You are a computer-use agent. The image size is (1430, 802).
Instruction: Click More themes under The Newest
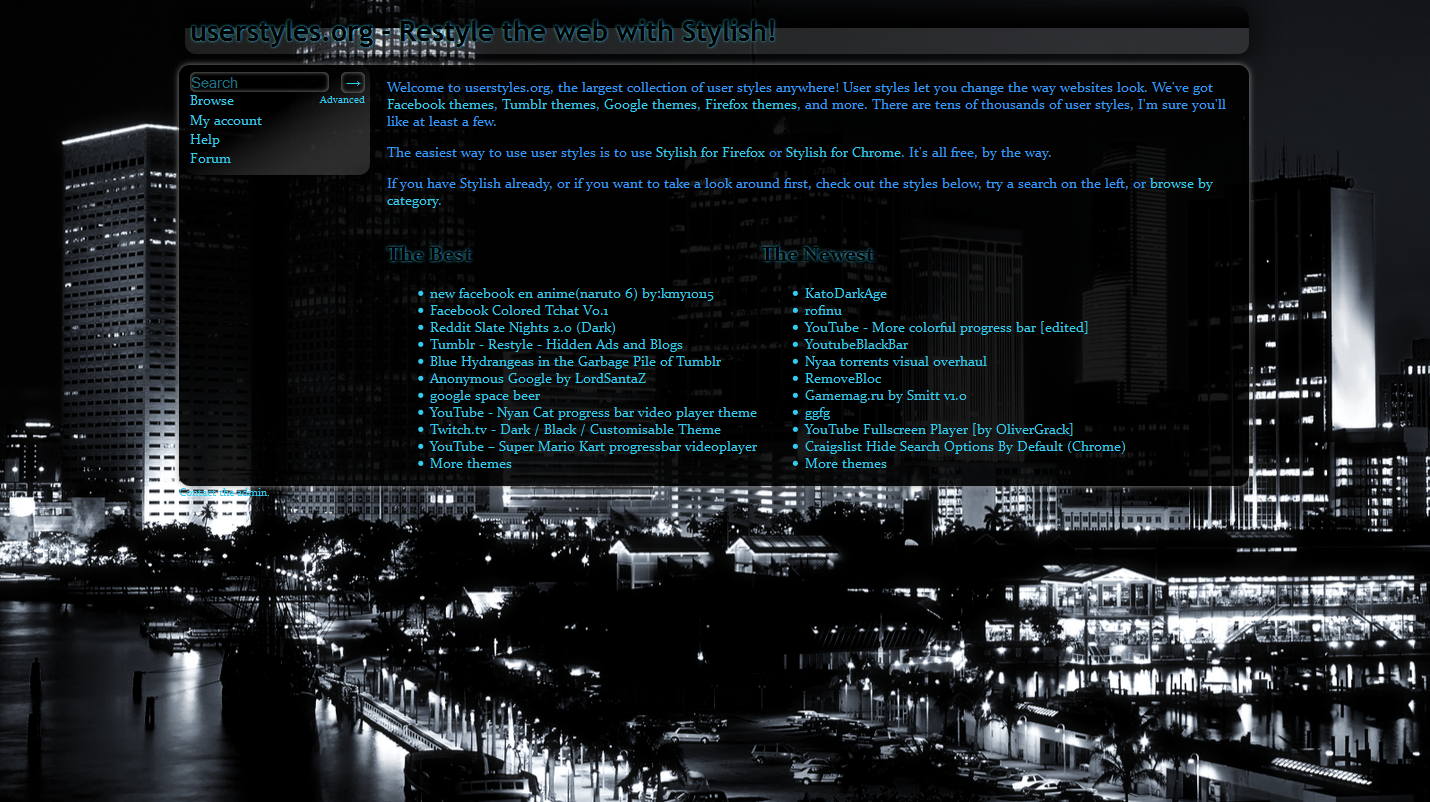846,464
